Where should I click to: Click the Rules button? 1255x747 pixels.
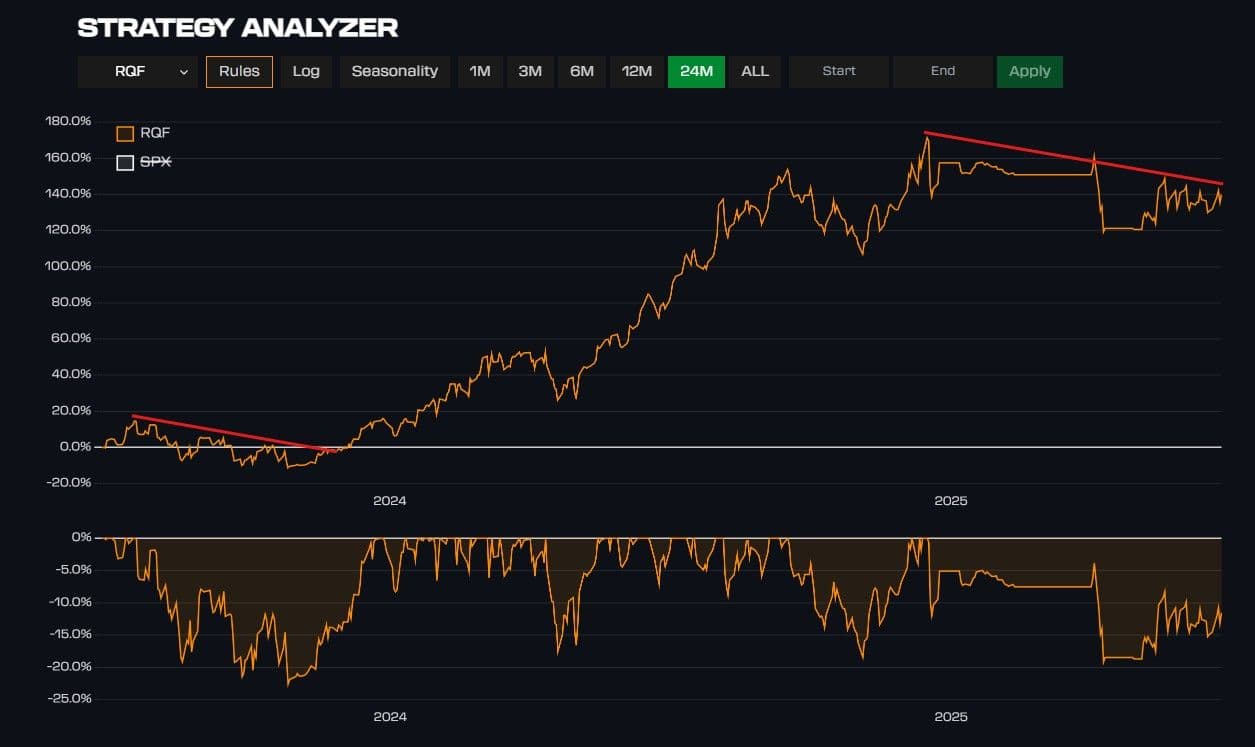[239, 71]
